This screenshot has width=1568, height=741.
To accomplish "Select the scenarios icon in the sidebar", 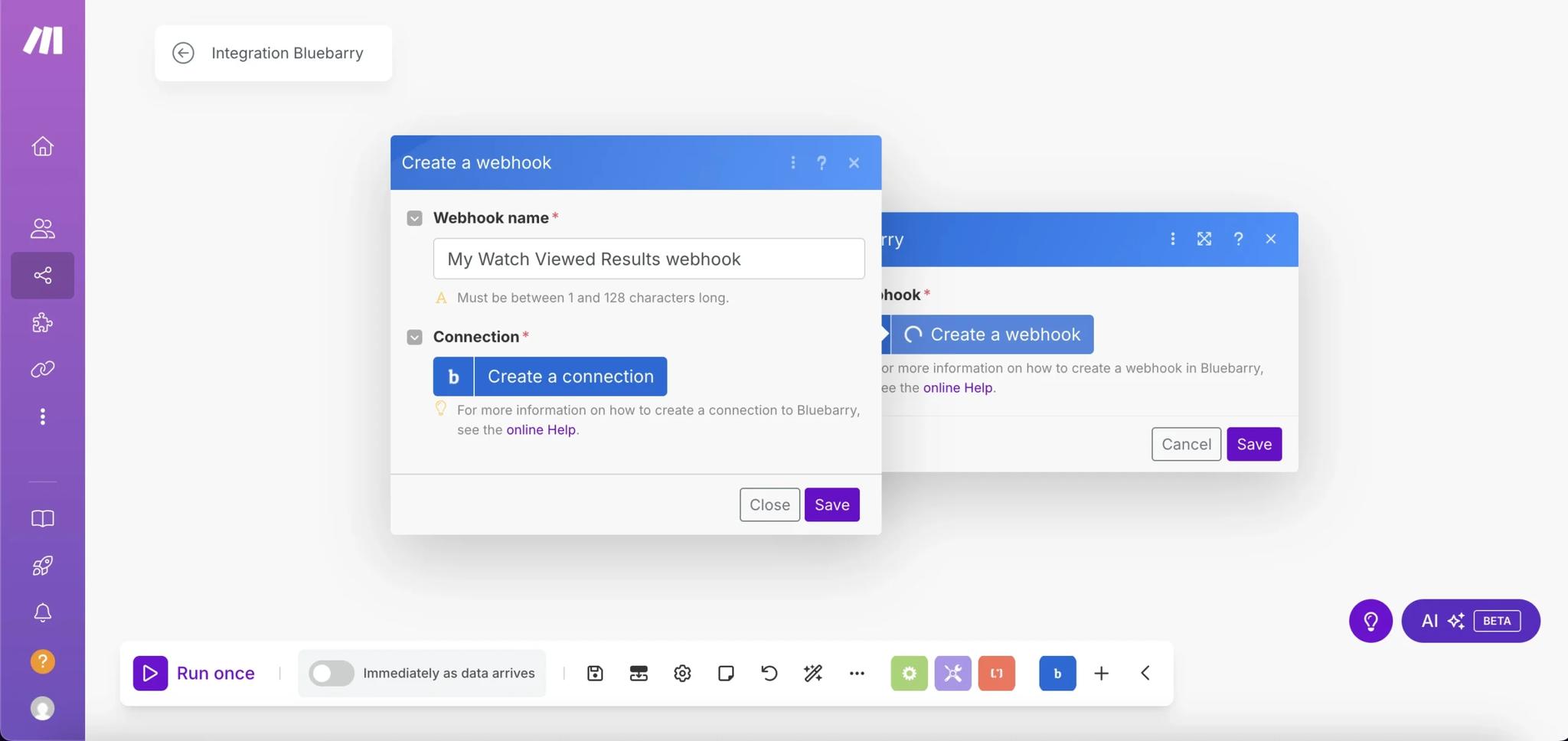I will 43,276.
